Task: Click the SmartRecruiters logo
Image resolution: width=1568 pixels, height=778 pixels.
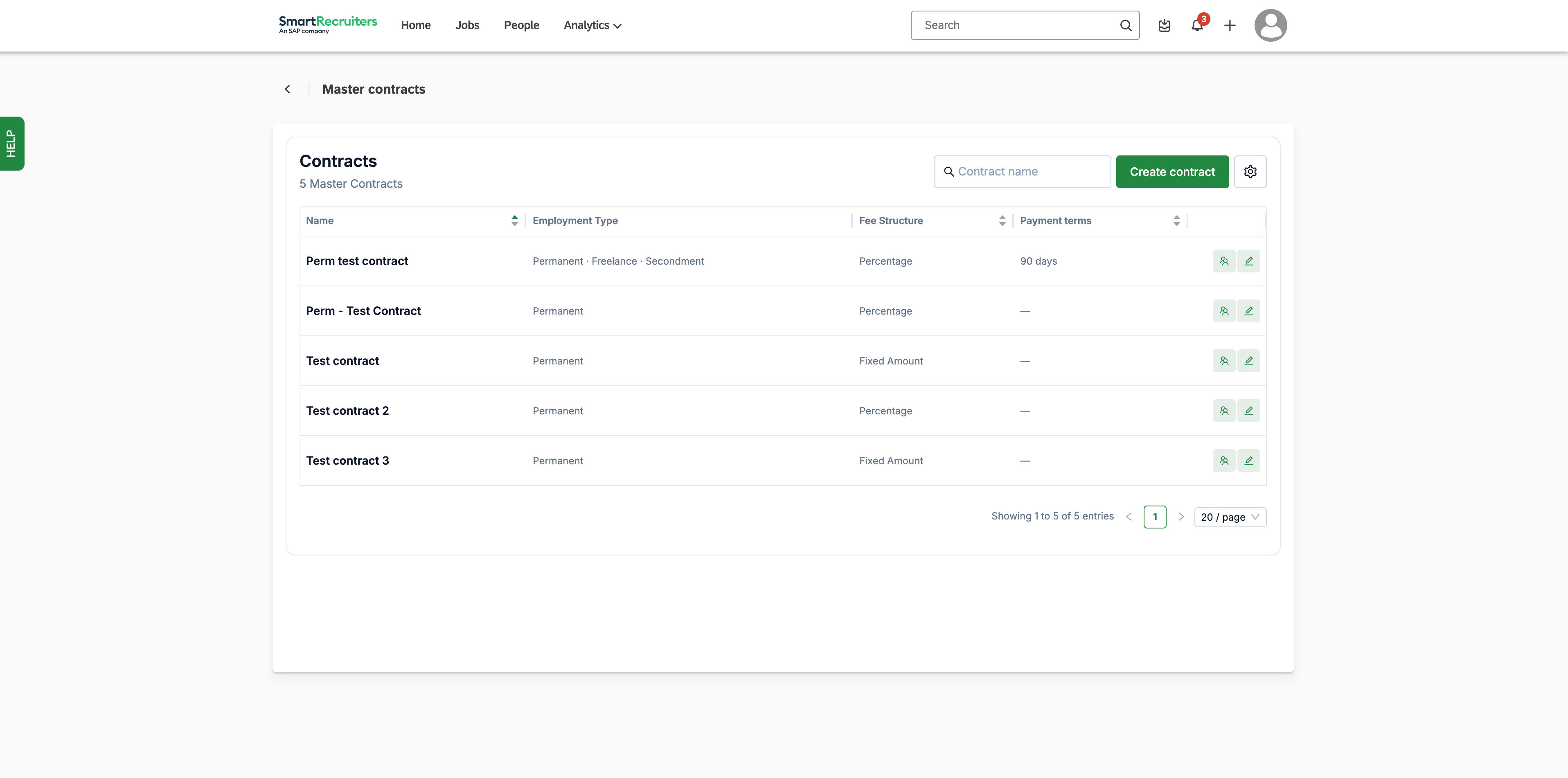Action: 327,25
